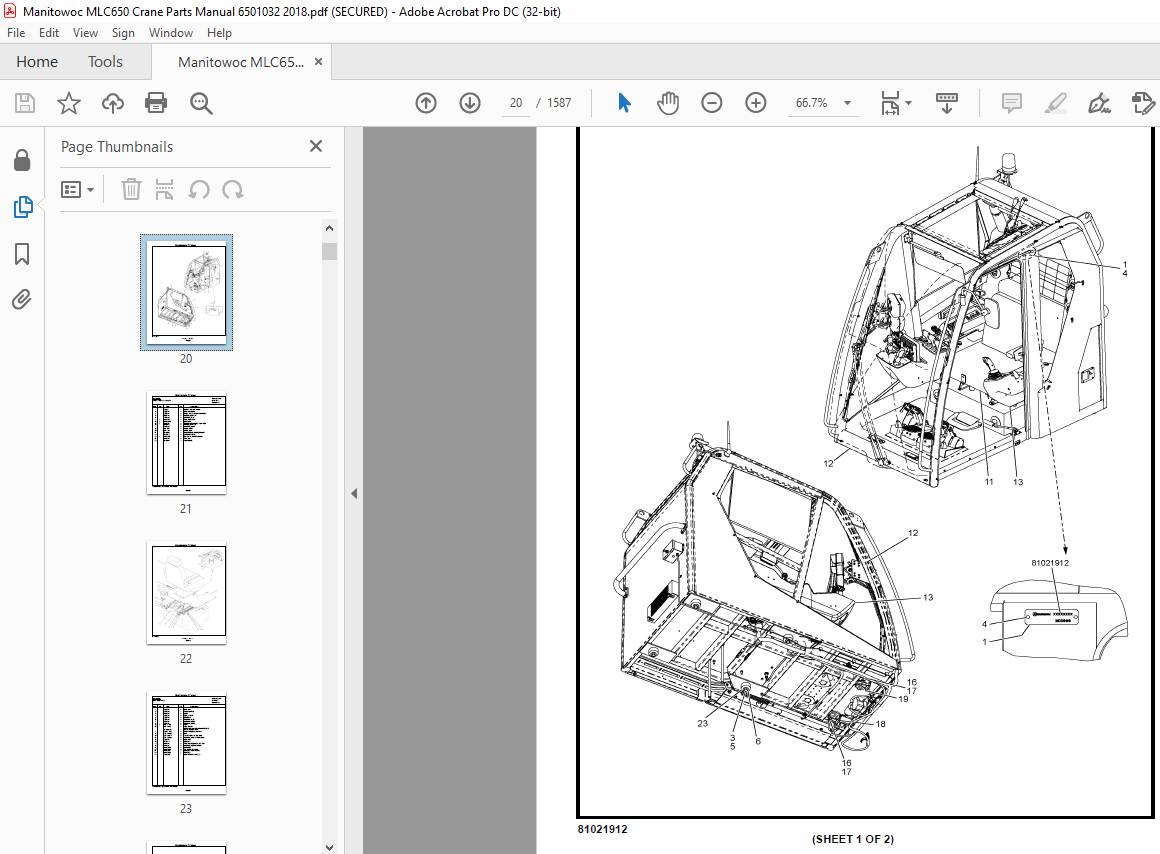Open security lock panel in sidebar
Image resolution: width=1160 pixels, height=854 pixels.
22,160
